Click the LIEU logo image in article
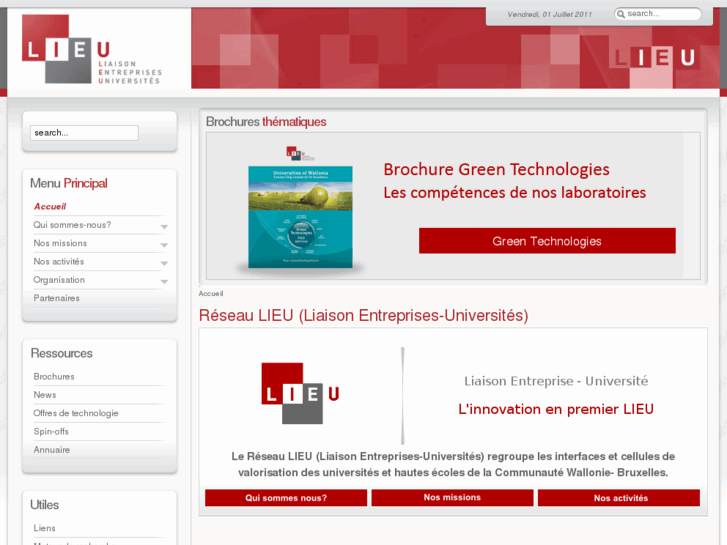The height and width of the screenshot is (545, 727). pyautogui.click(x=300, y=393)
